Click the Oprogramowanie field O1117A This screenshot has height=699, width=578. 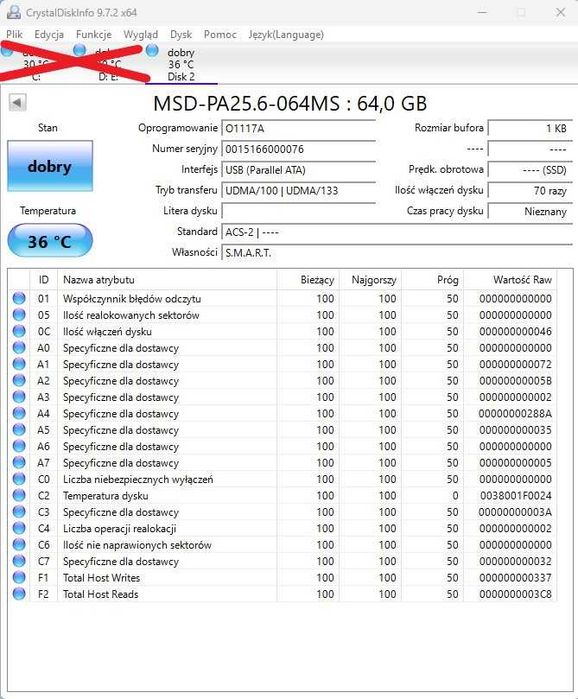[x=299, y=128]
